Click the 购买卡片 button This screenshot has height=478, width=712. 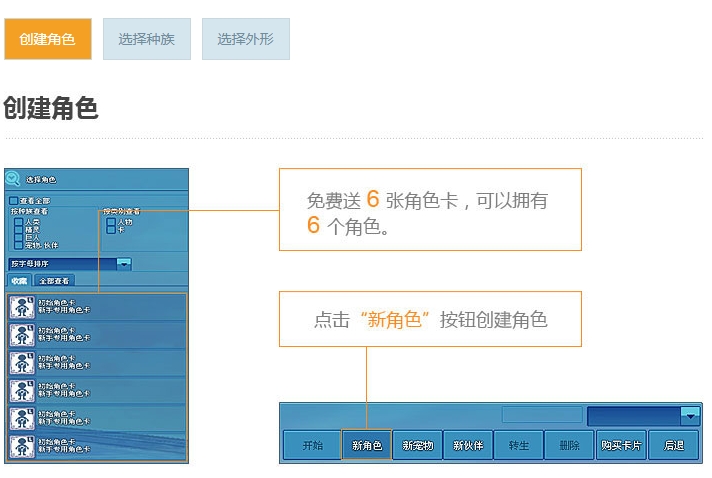coord(622,445)
